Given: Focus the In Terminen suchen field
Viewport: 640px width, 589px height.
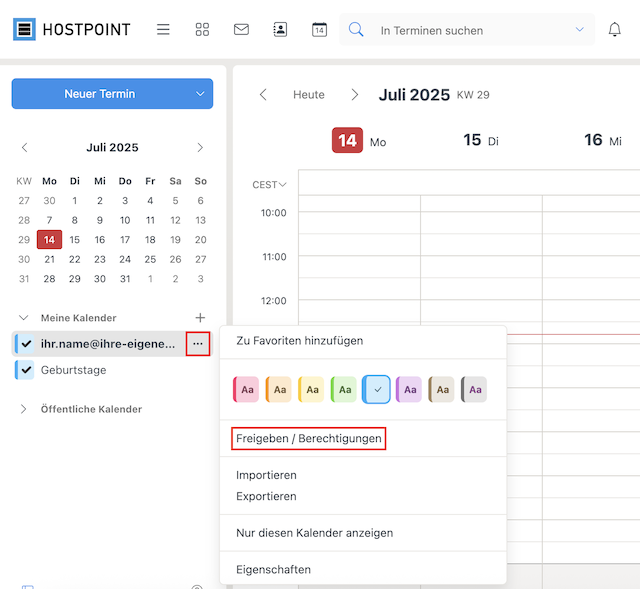Looking at the screenshot, I should [x=467, y=30].
